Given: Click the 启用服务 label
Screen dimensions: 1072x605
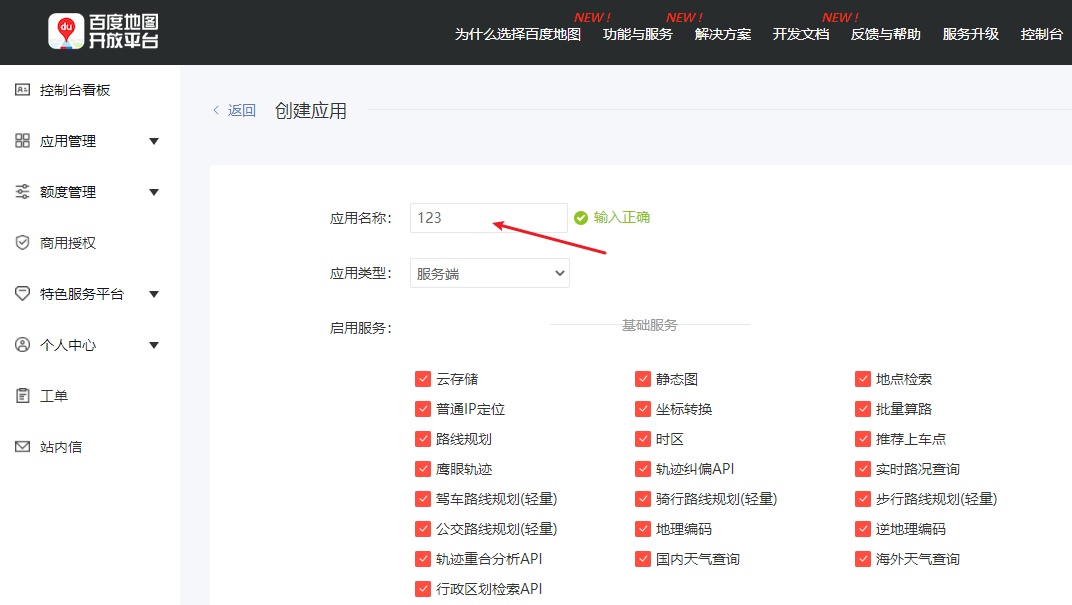Looking at the screenshot, I should 360,328.
